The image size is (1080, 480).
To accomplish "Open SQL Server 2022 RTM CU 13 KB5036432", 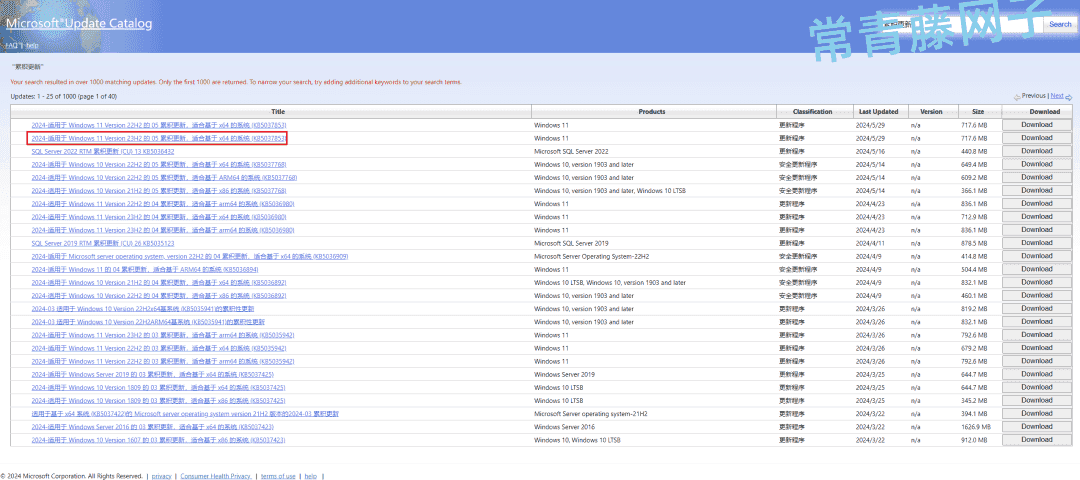I will [x=103, y=152].
